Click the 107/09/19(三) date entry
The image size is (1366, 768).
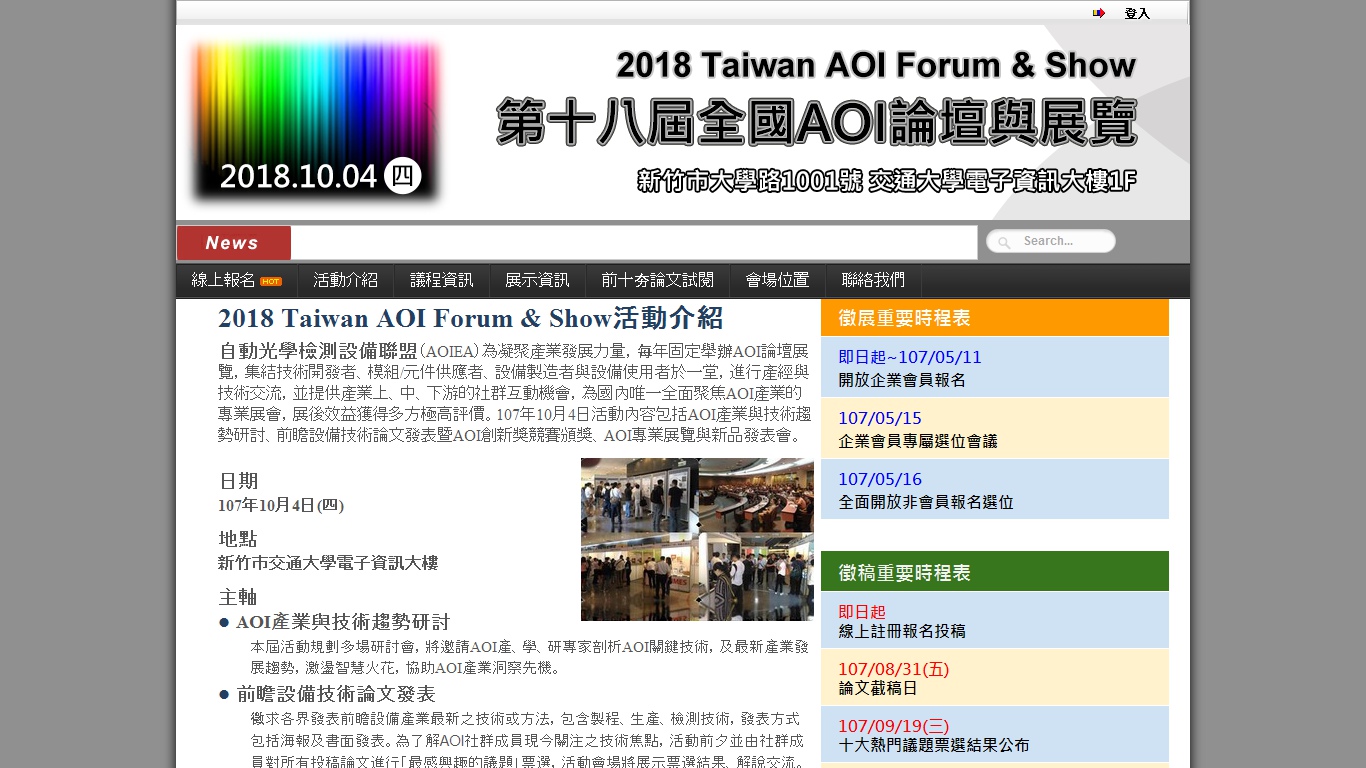tap(894, 726)
